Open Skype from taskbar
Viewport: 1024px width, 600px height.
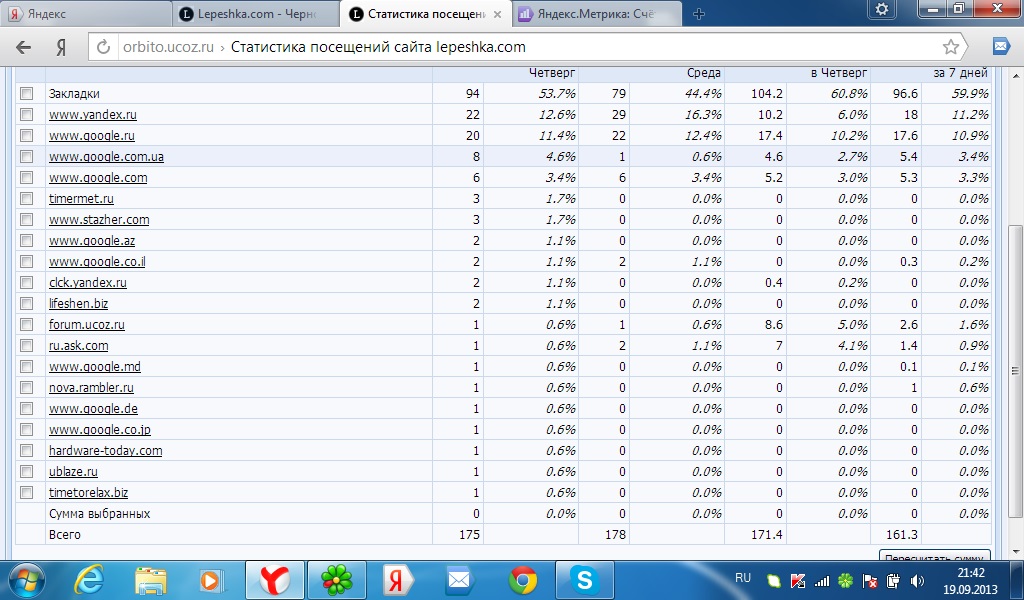(584, 580)
